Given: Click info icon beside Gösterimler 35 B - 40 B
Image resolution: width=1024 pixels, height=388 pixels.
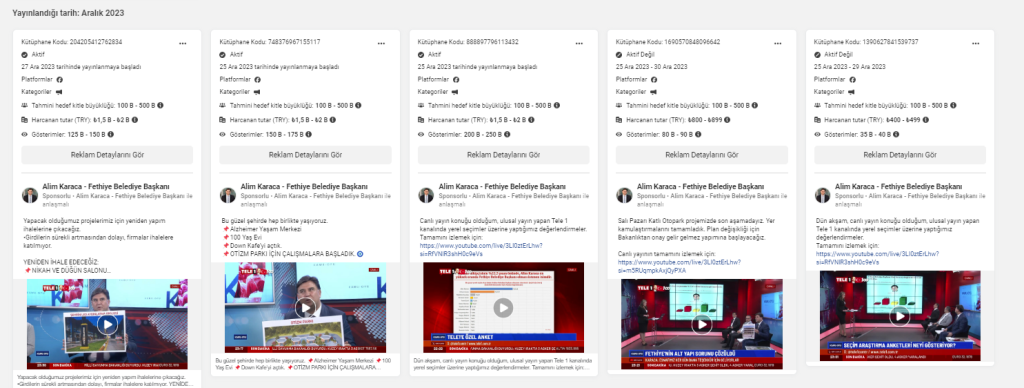Looking at the screenshot, I should click(x=897, y=134).
